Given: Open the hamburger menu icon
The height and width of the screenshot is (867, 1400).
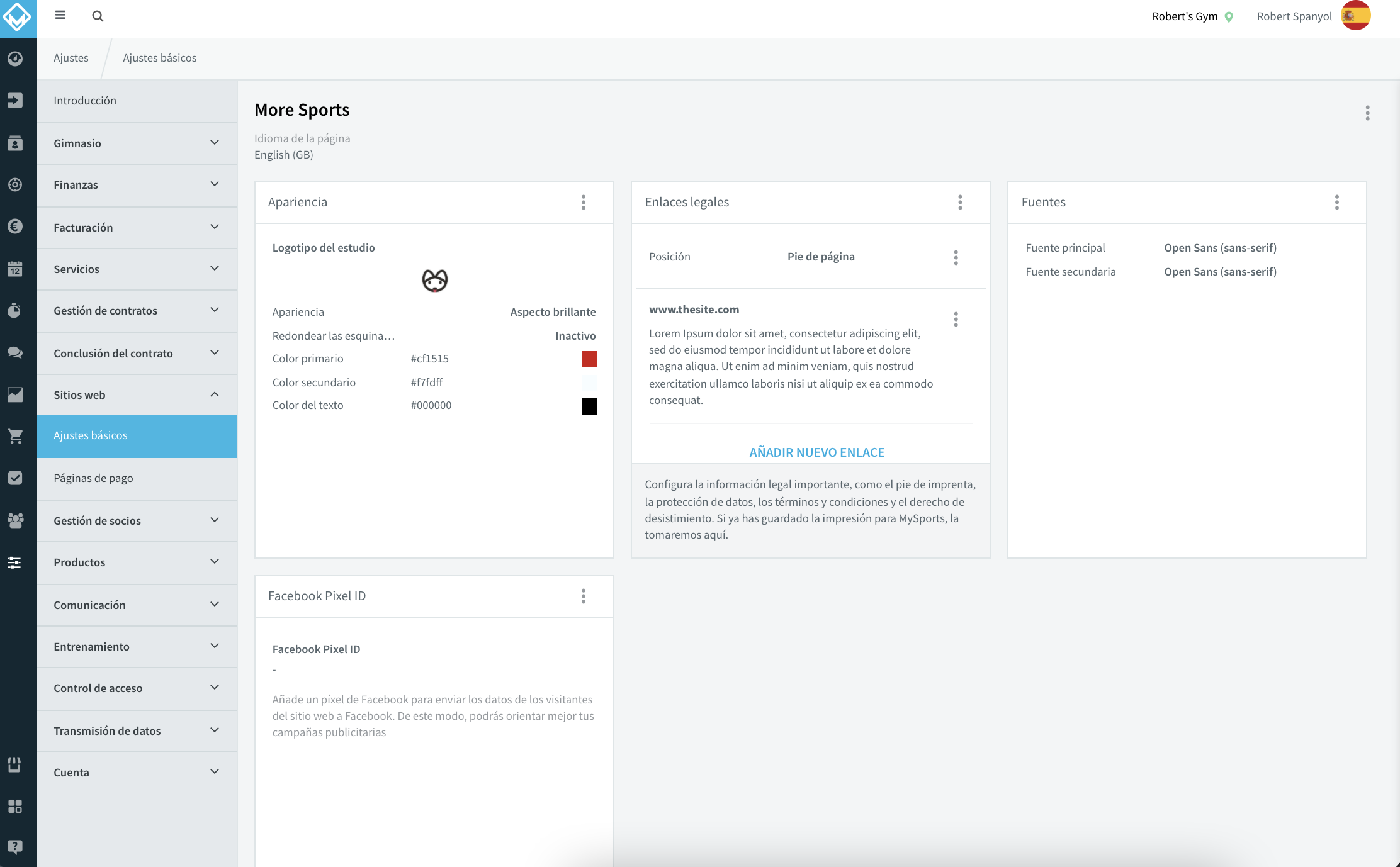Looking at the screenshot, I should 60,15.
